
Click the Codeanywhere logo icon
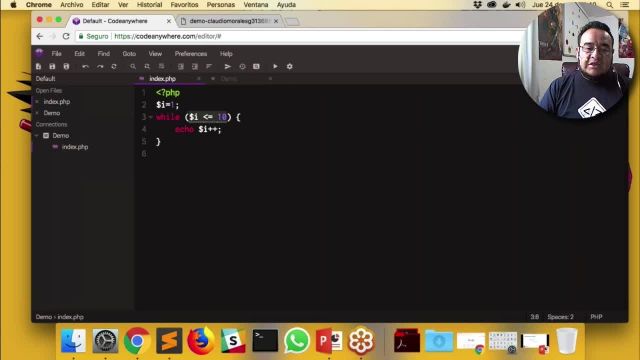39,53
